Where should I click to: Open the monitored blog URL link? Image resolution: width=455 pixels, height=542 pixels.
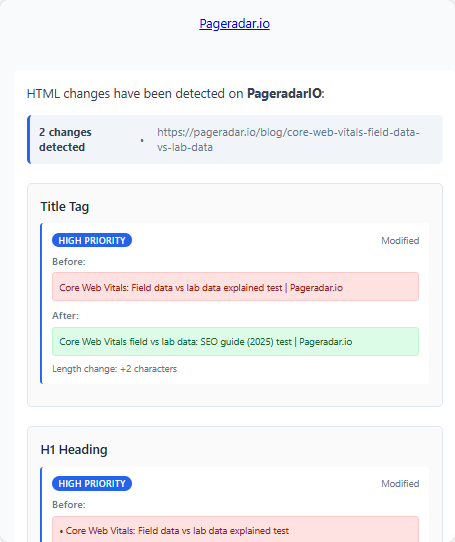(x=288, y=140)
